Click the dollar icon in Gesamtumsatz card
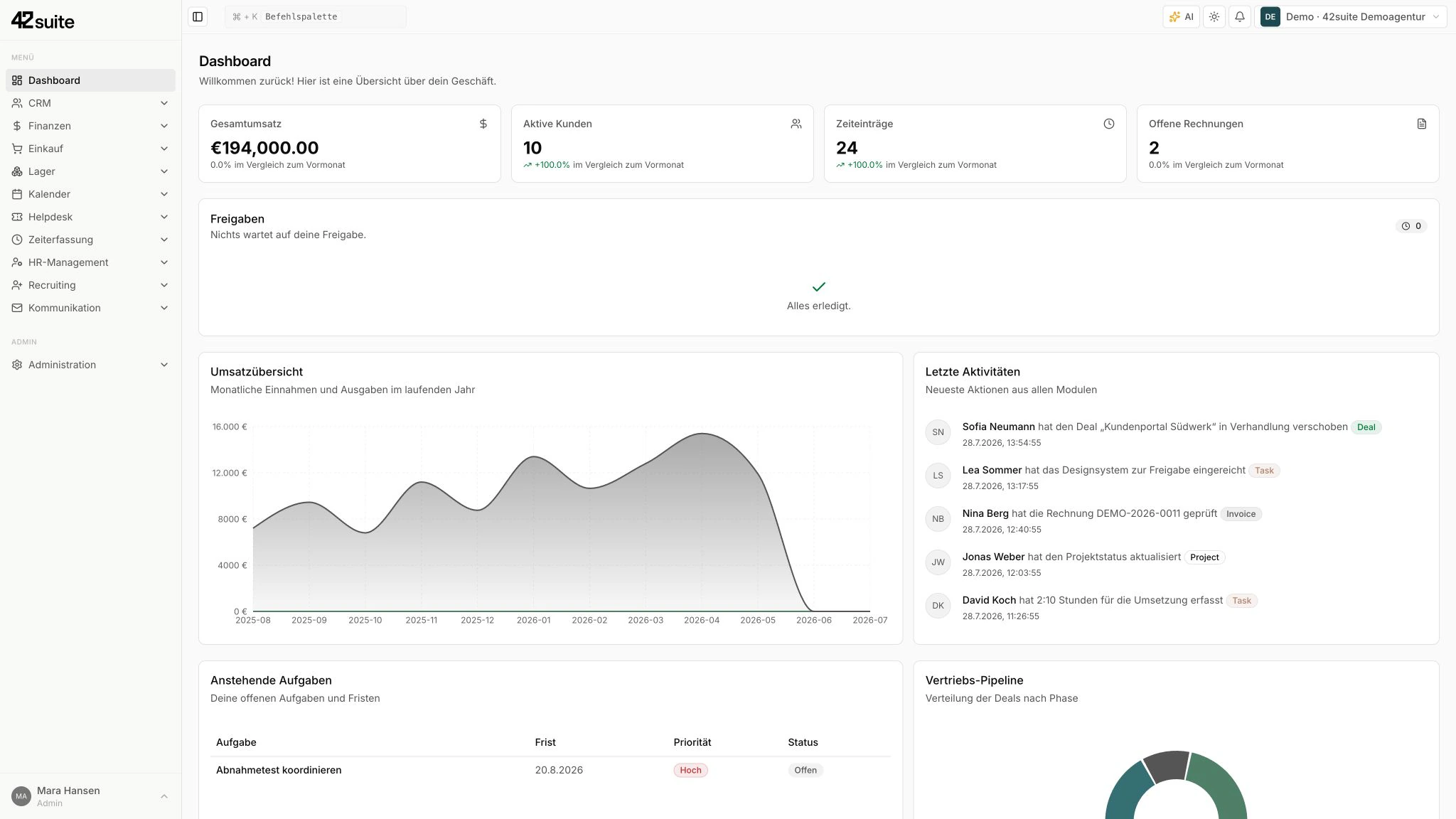 point(483,124)
